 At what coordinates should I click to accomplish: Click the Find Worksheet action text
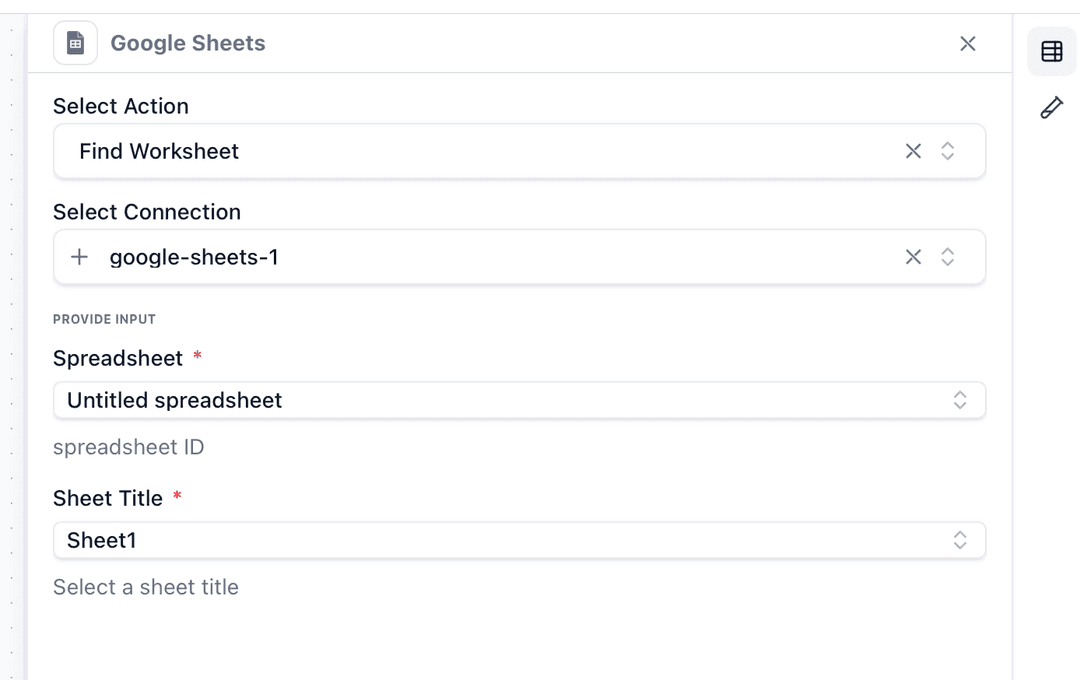tap(159, 151)
